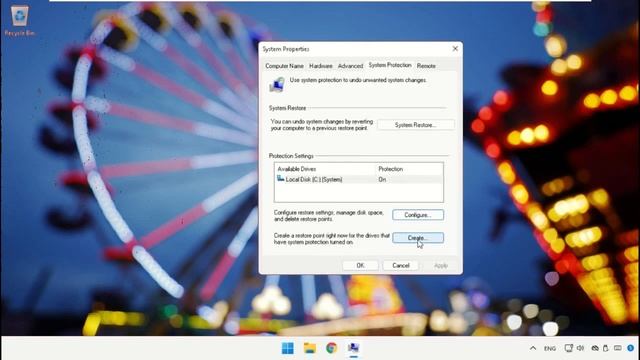Switch to the Remote tab
The image size is (640, 360).
pyautogui.click(x=426, y=66)
